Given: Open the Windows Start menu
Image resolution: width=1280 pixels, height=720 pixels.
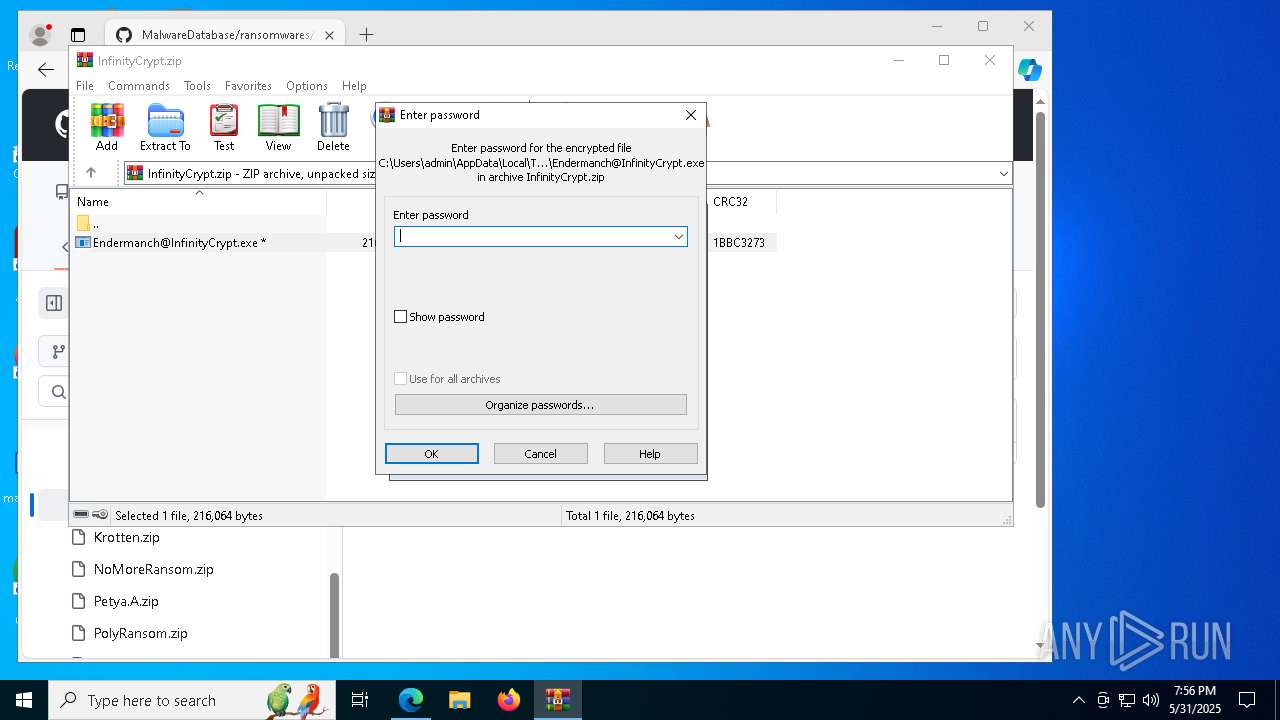Looking at the screenshot, I should 24,700.
